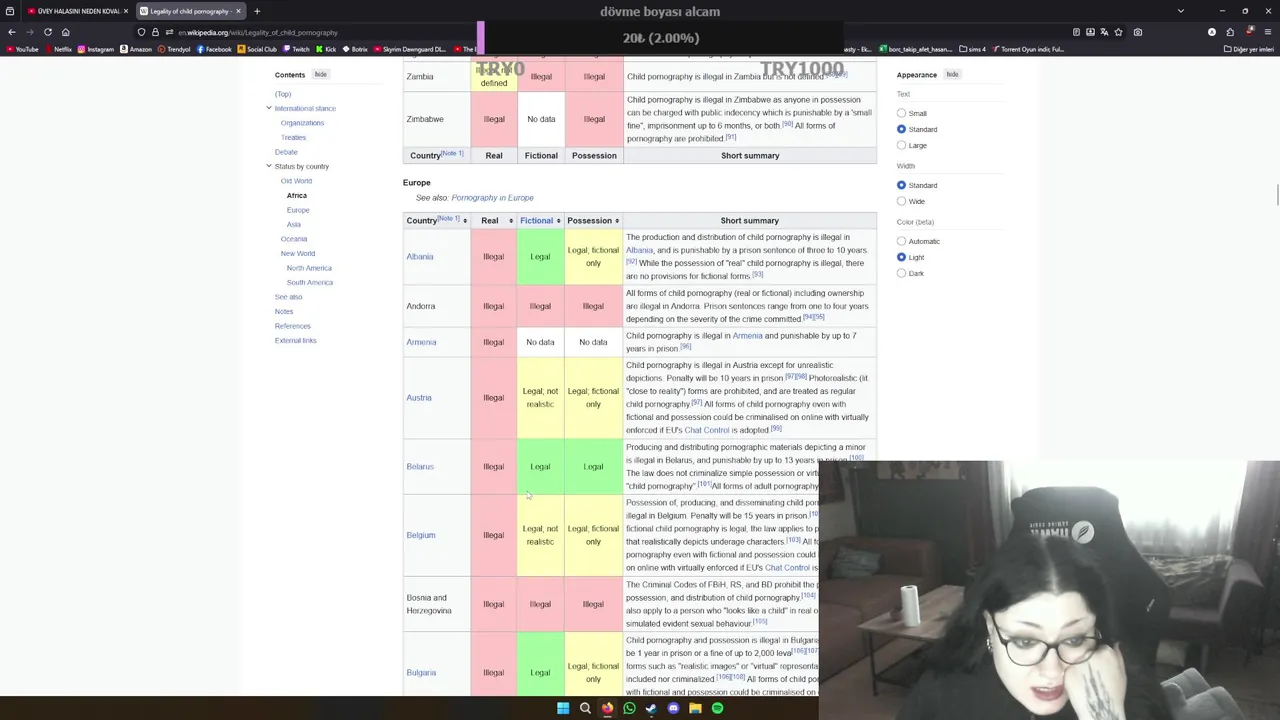
Task: Open the browser home page icon
Action: 65,32
